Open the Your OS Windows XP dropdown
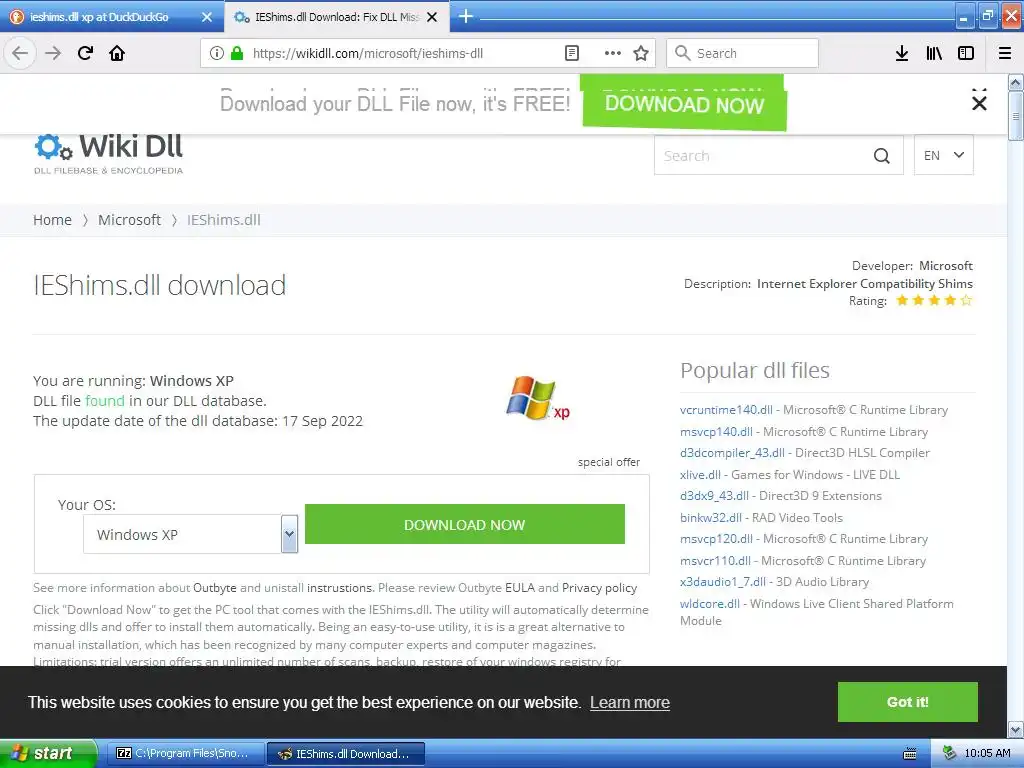 (x=191, y=534)
